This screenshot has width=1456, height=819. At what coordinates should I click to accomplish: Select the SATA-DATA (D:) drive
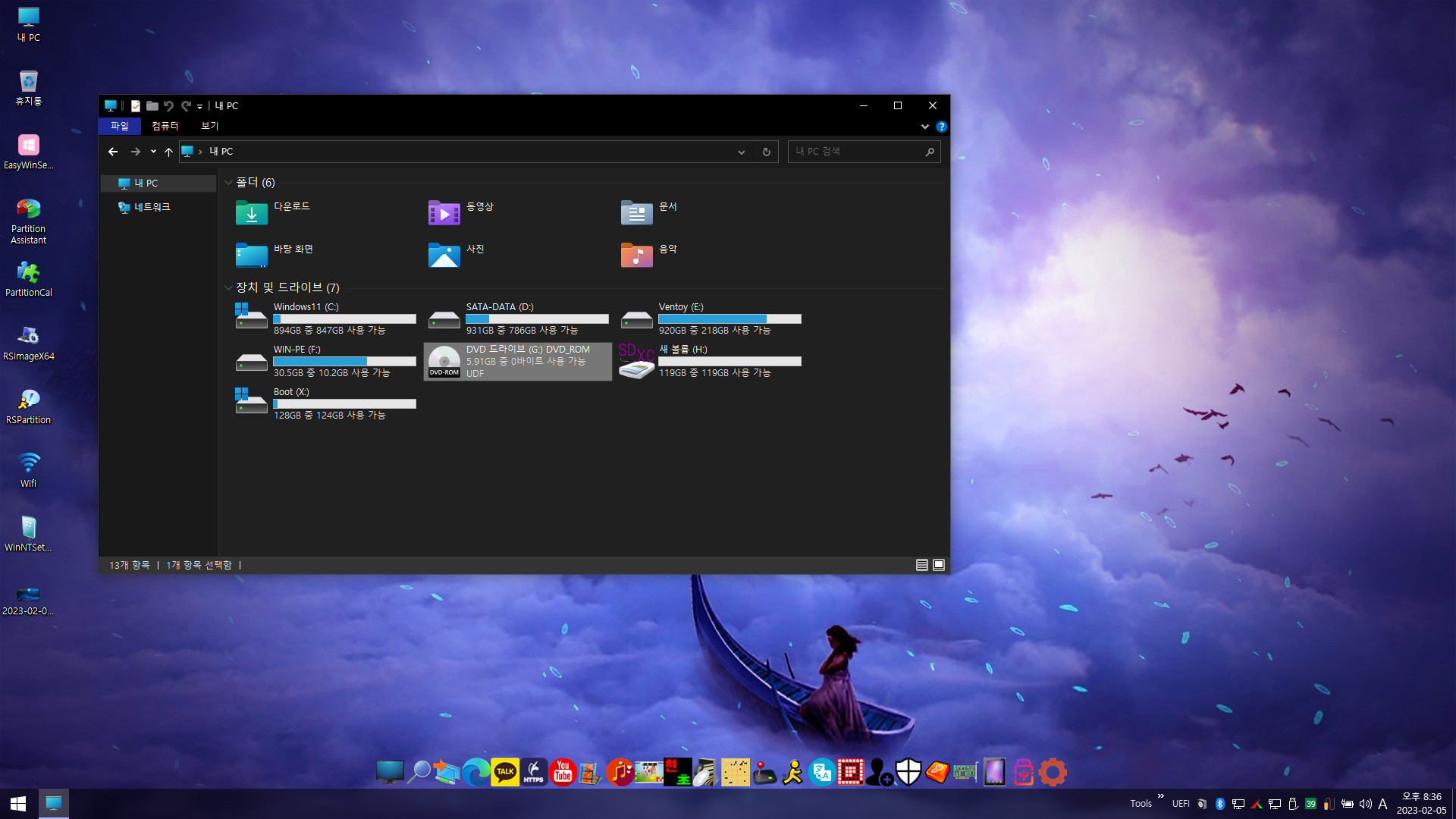(x=518, y=318)
